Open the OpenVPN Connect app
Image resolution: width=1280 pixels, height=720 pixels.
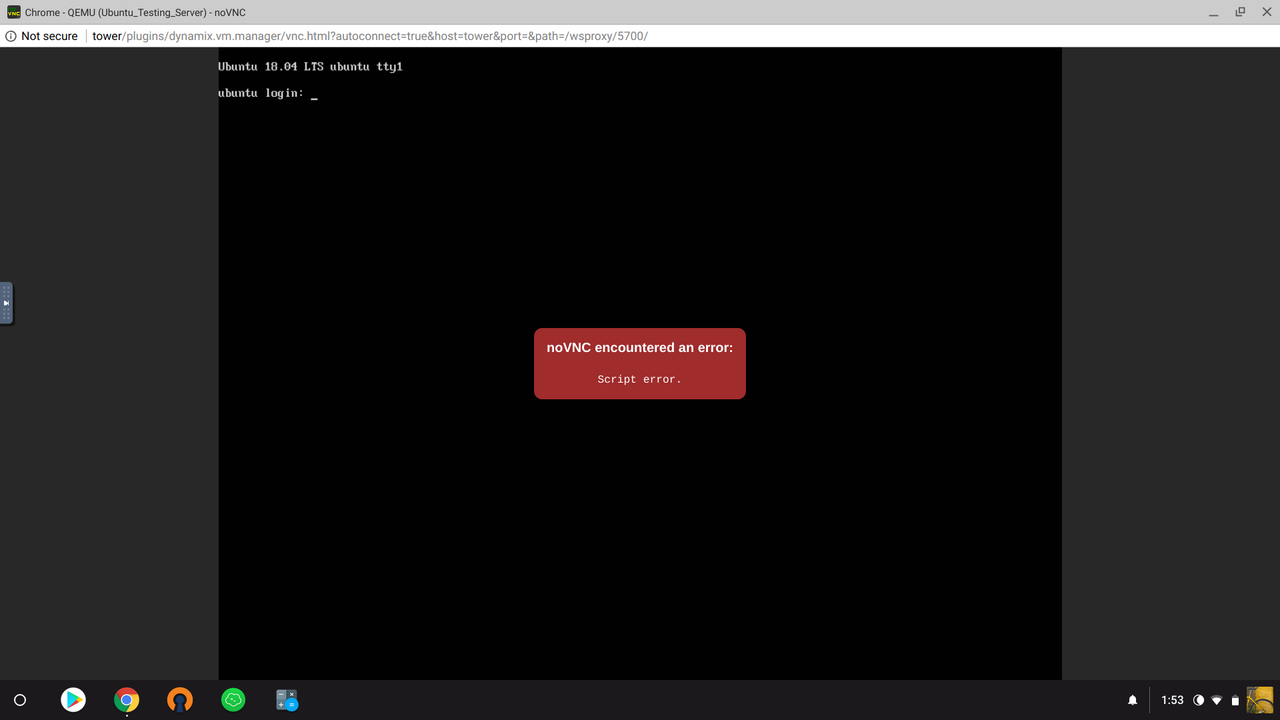pos(180,700)
